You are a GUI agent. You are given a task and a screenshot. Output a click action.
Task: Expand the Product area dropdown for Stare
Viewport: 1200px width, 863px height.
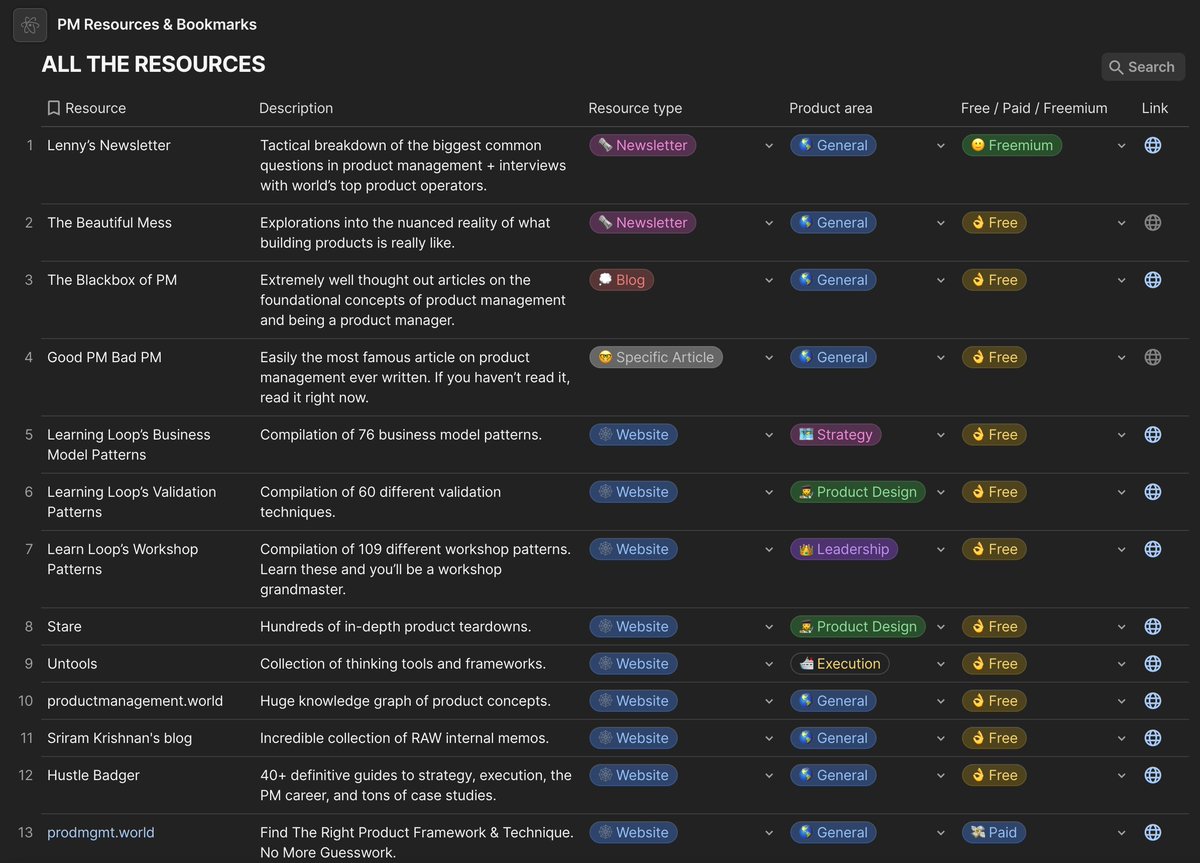940,626
